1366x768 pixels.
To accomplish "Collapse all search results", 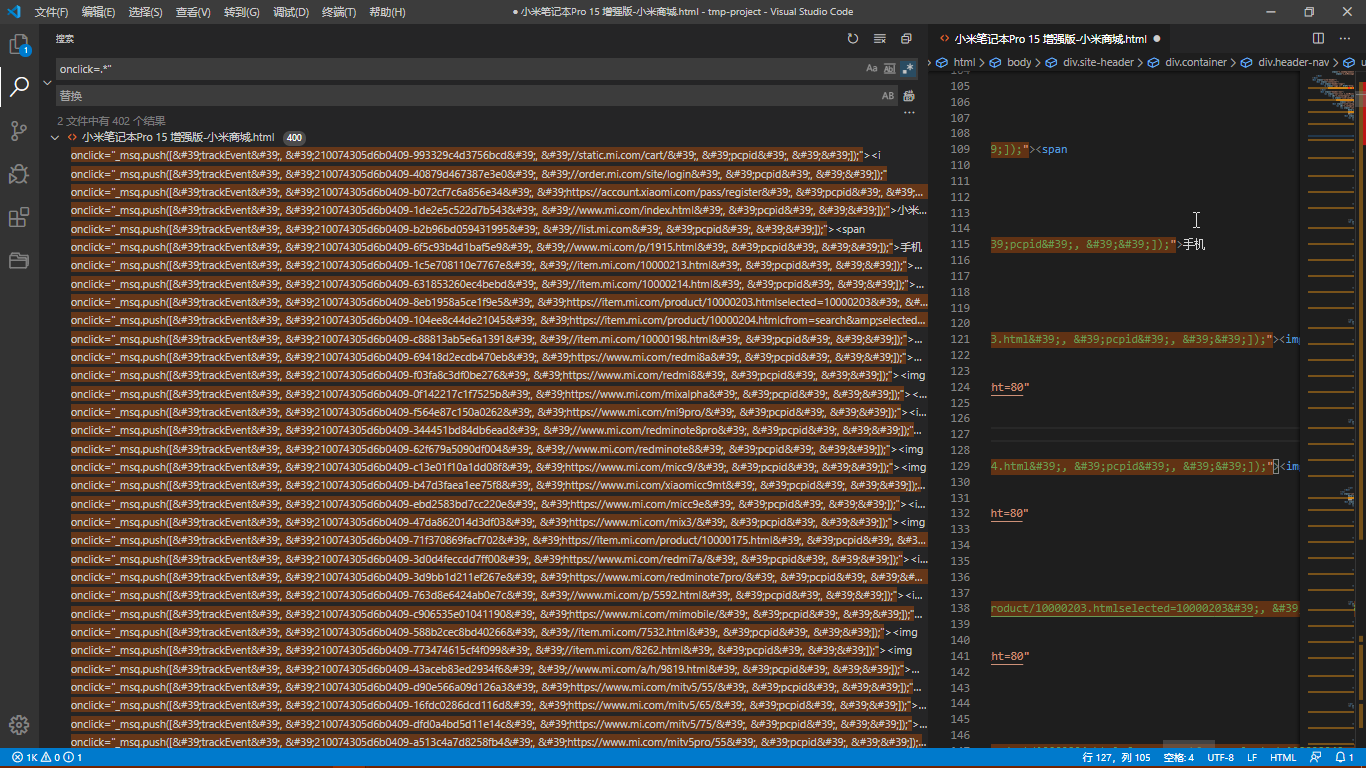I will pyautogui.click(x=906, y=38).
